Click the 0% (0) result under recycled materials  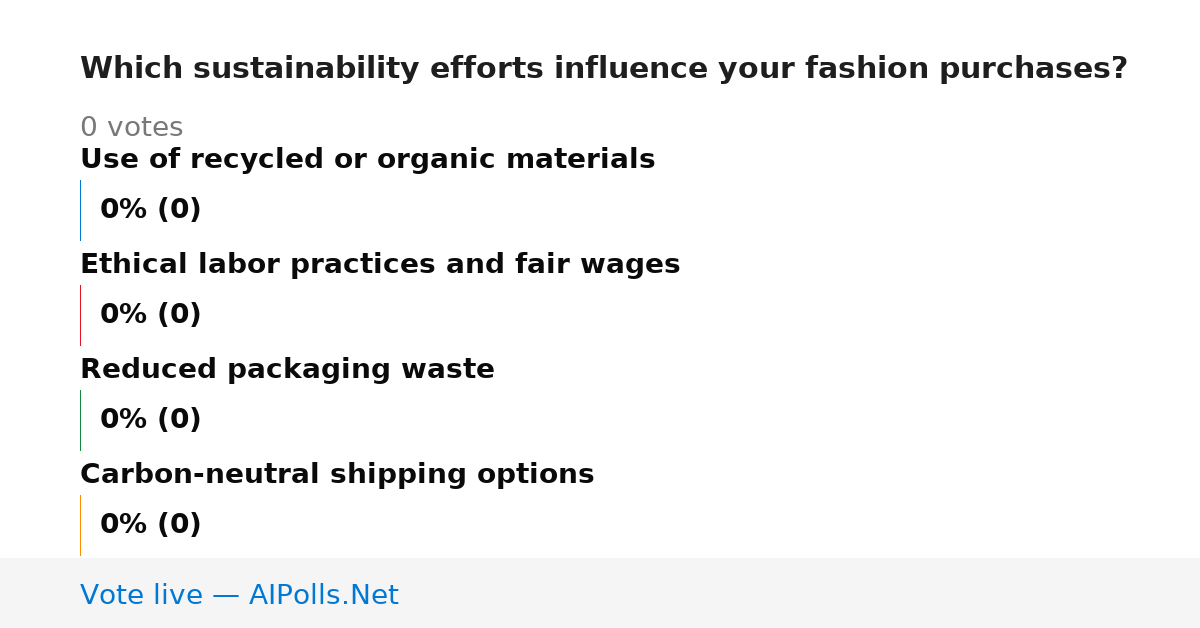[150, 210]
